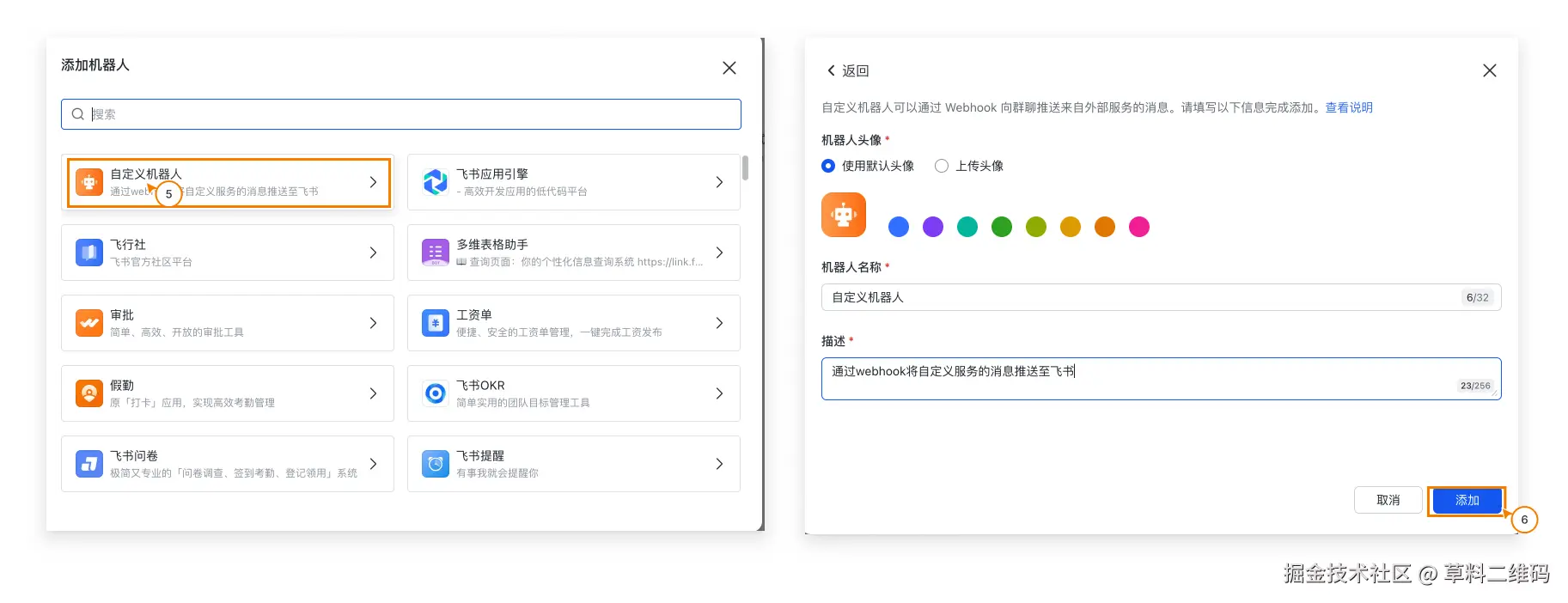Screen dimensions: 1568x603
Task: Pick the yellow avatar color
Action: tap(1071, 227)
